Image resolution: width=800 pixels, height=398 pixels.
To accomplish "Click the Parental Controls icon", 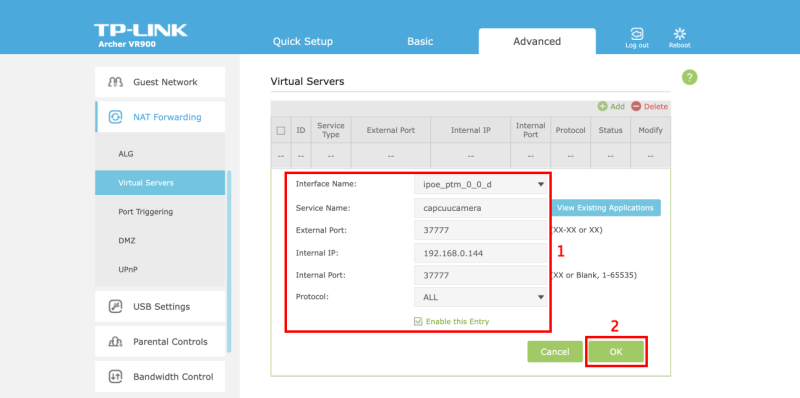I will 116,342.
